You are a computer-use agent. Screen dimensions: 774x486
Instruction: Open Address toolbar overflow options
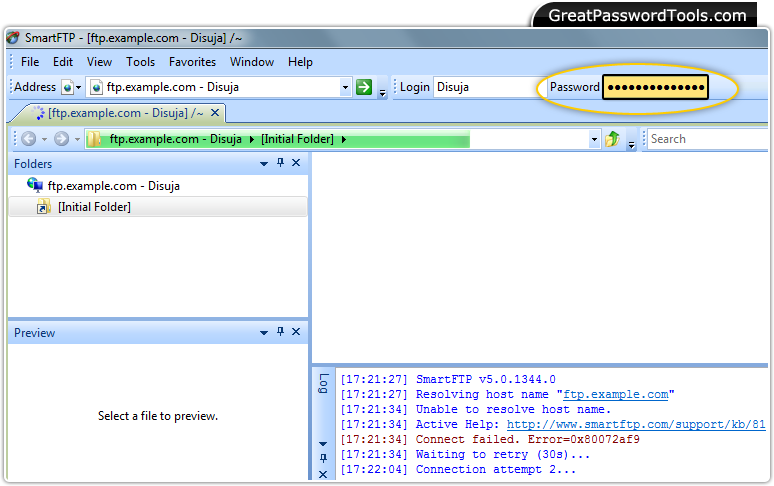[x=383, y=92]
